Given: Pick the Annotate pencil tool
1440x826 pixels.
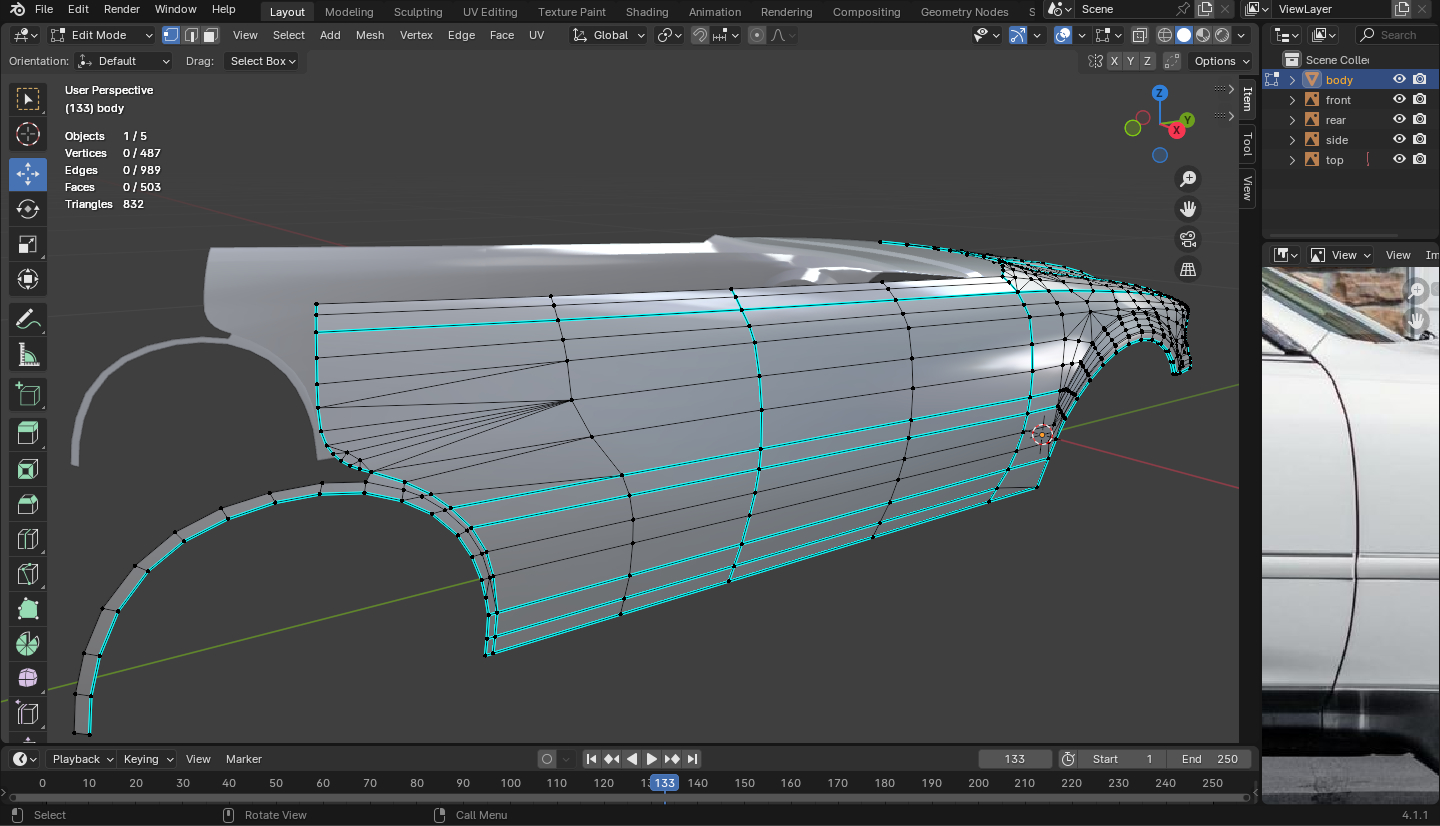Looking at the screenshot, I should click(x=28, y=320).
